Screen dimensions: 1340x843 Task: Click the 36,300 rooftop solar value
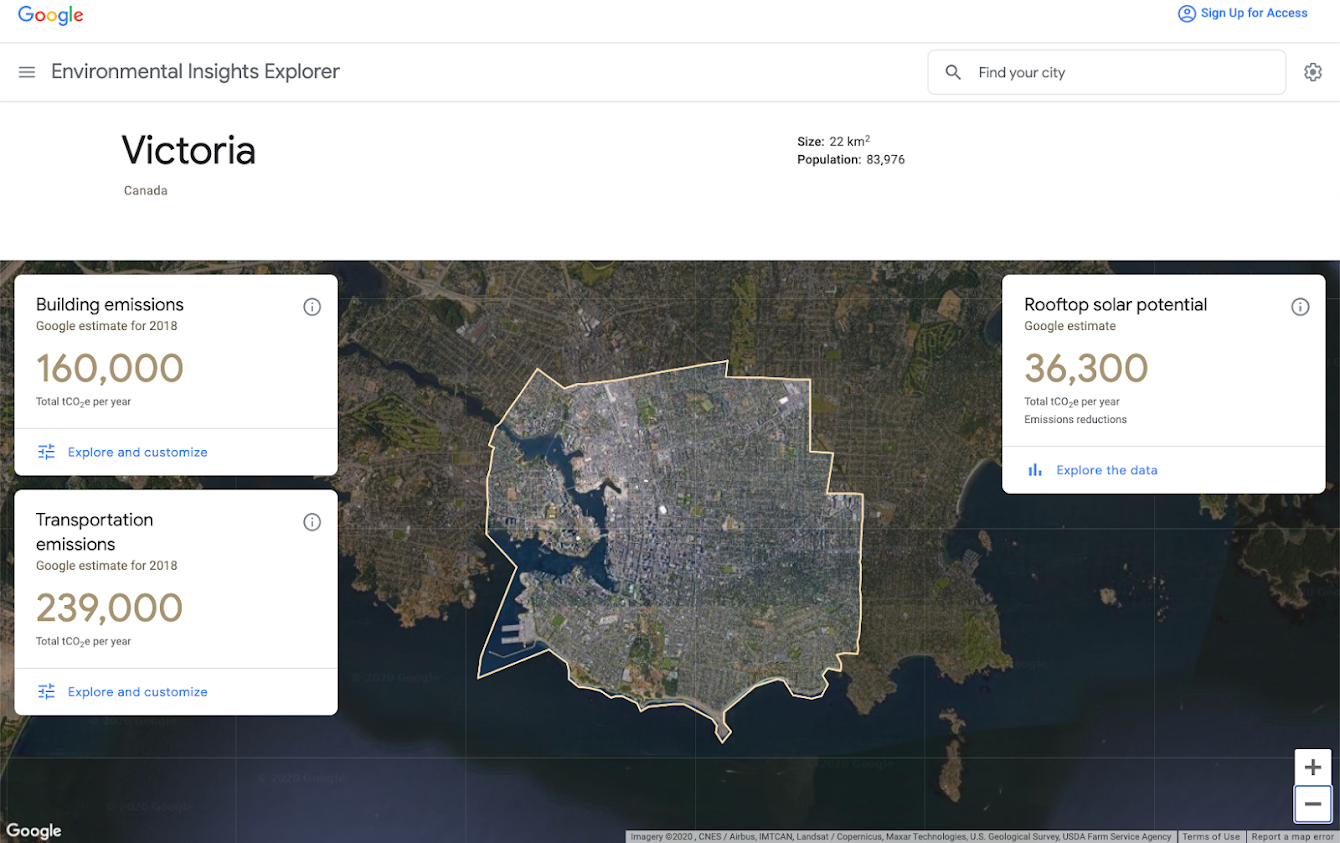coord(1086,368)
